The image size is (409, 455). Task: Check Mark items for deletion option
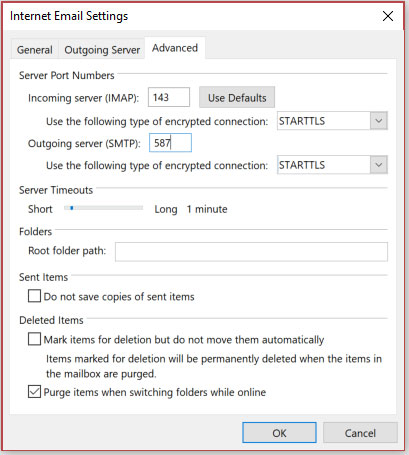point(34,339)
